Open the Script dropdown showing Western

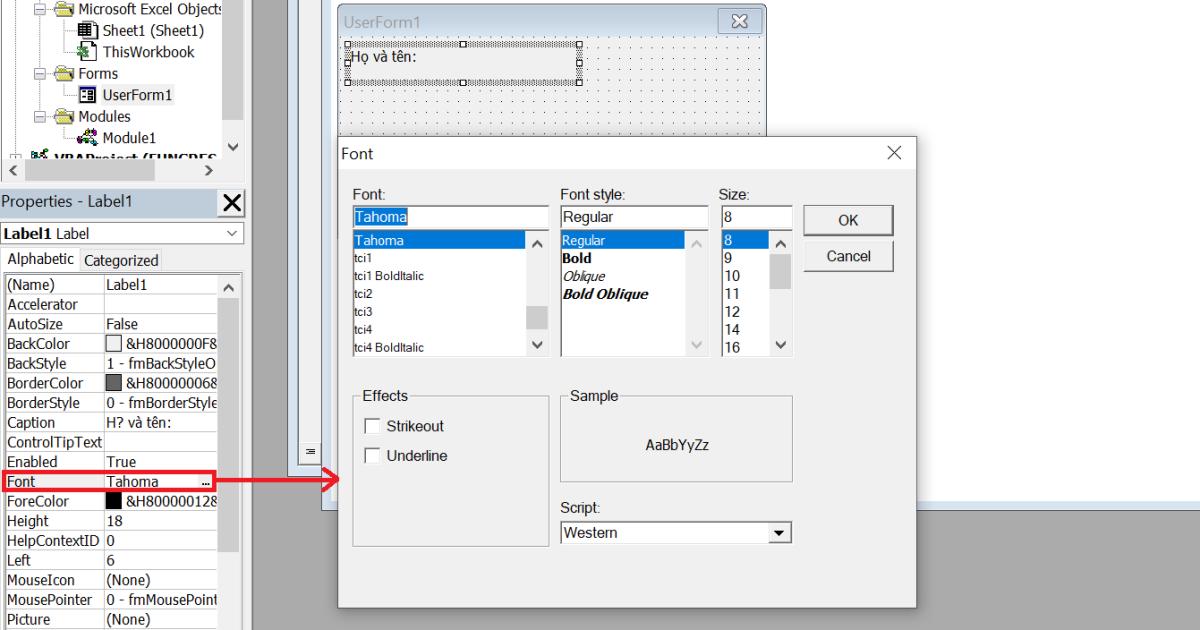780,532
